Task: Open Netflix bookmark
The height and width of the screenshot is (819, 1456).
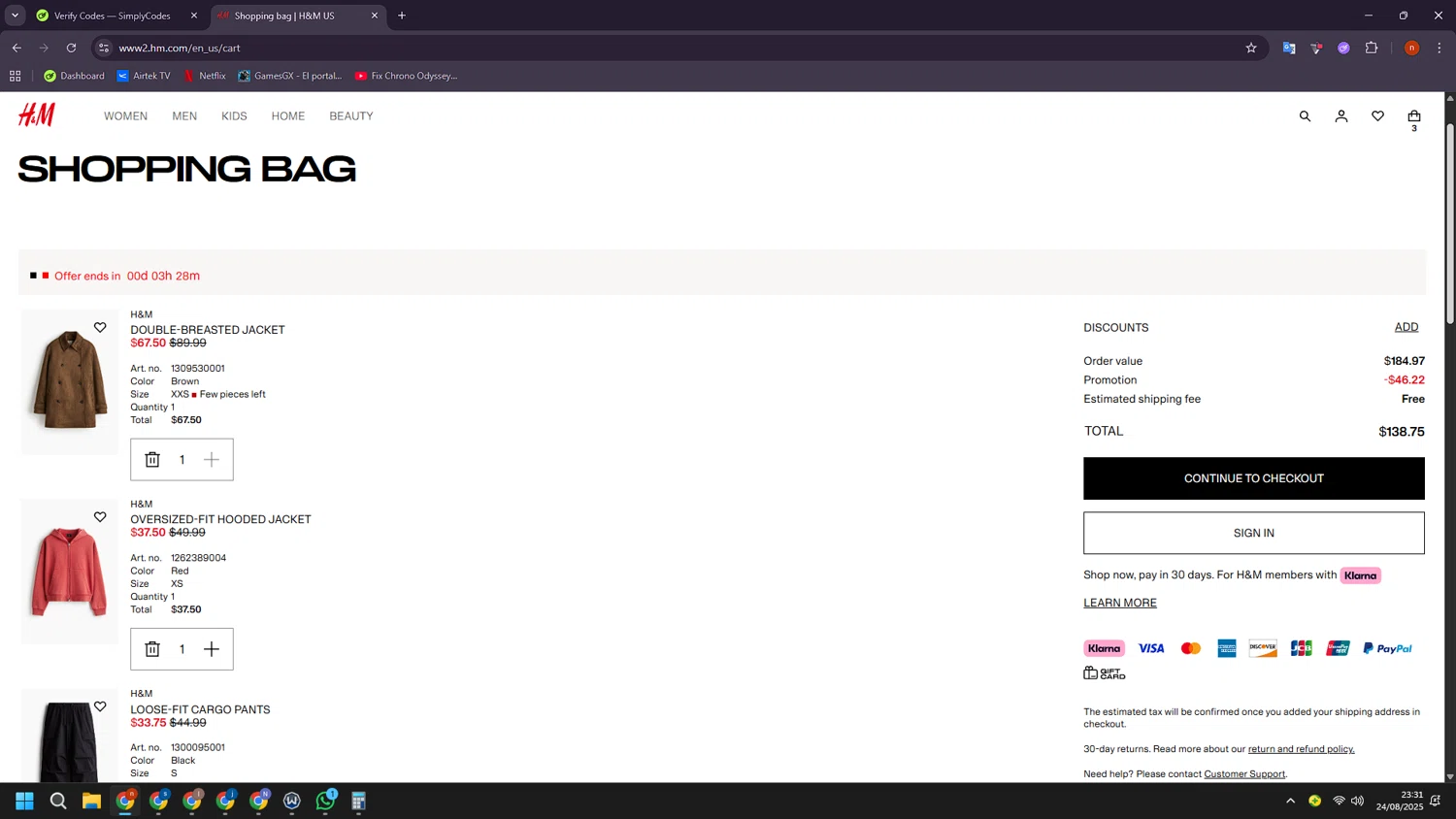Action: (x=205, y=76)
